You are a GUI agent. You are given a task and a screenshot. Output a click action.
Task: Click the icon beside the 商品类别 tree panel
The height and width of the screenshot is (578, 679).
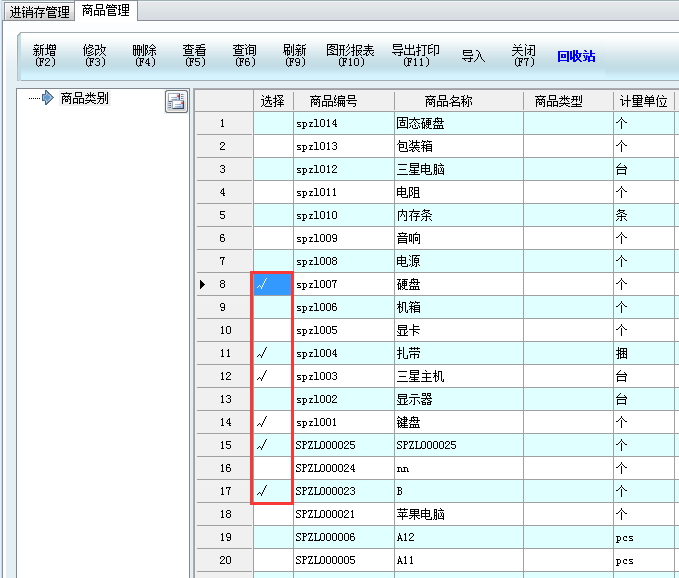pos(176,101)
